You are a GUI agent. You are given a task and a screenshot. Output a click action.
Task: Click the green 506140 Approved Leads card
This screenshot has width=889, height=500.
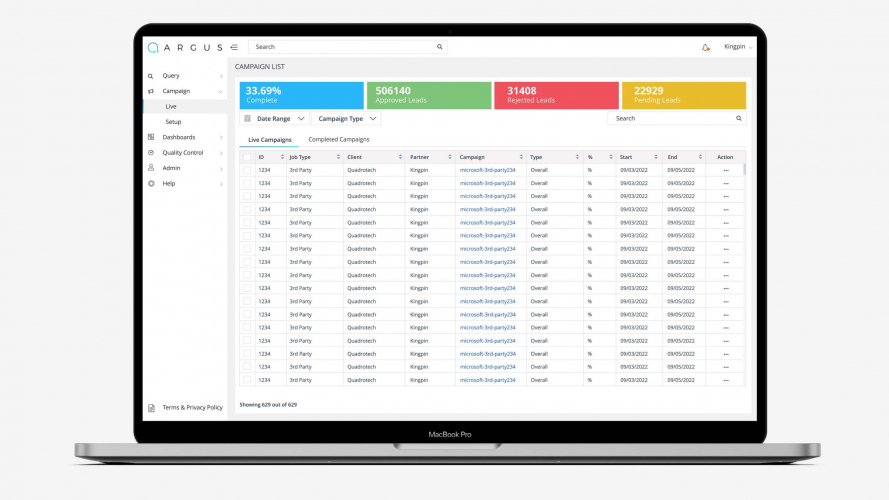429,95
